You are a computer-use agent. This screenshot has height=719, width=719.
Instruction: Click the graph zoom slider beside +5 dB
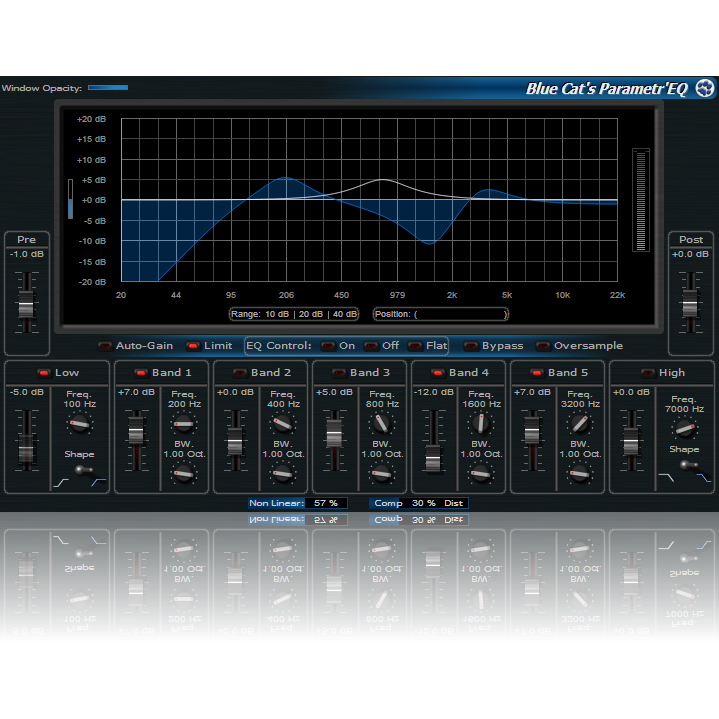pos(70,199)
